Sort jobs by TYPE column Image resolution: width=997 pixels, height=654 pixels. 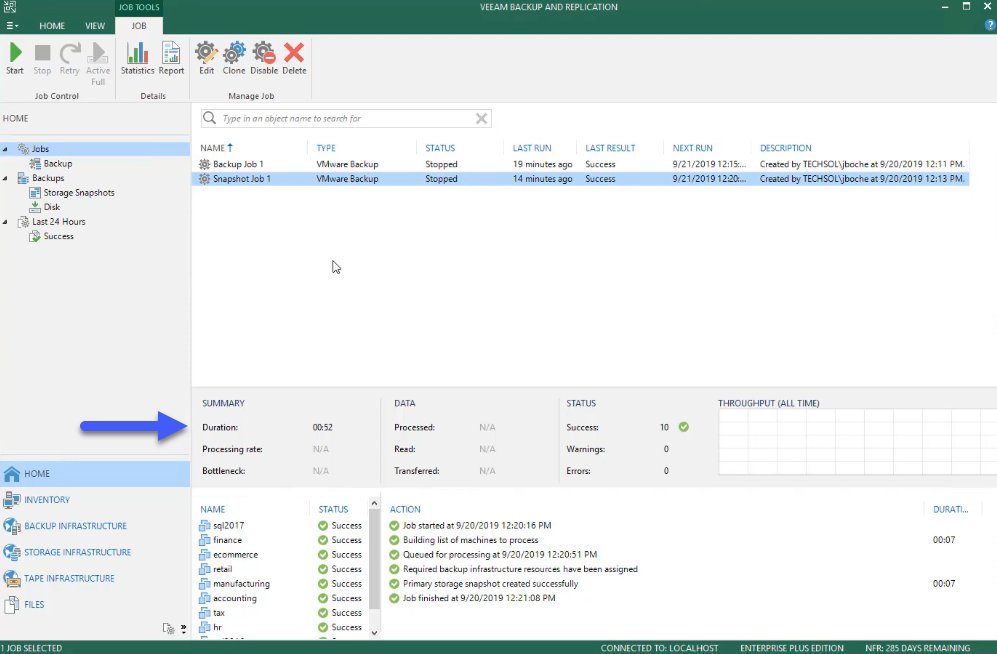click(x=326, y=148)
